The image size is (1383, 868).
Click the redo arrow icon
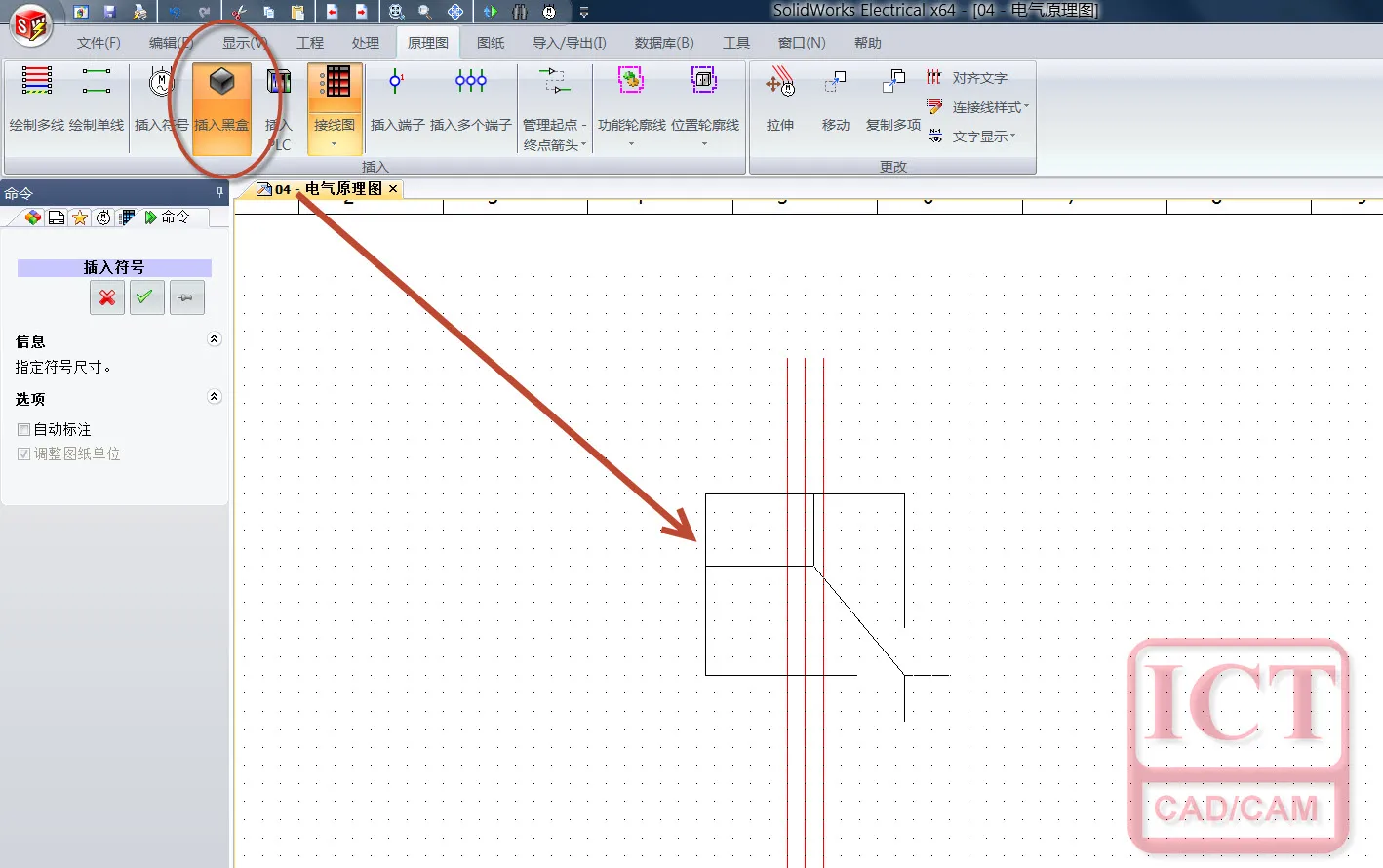tap(204, 12)
